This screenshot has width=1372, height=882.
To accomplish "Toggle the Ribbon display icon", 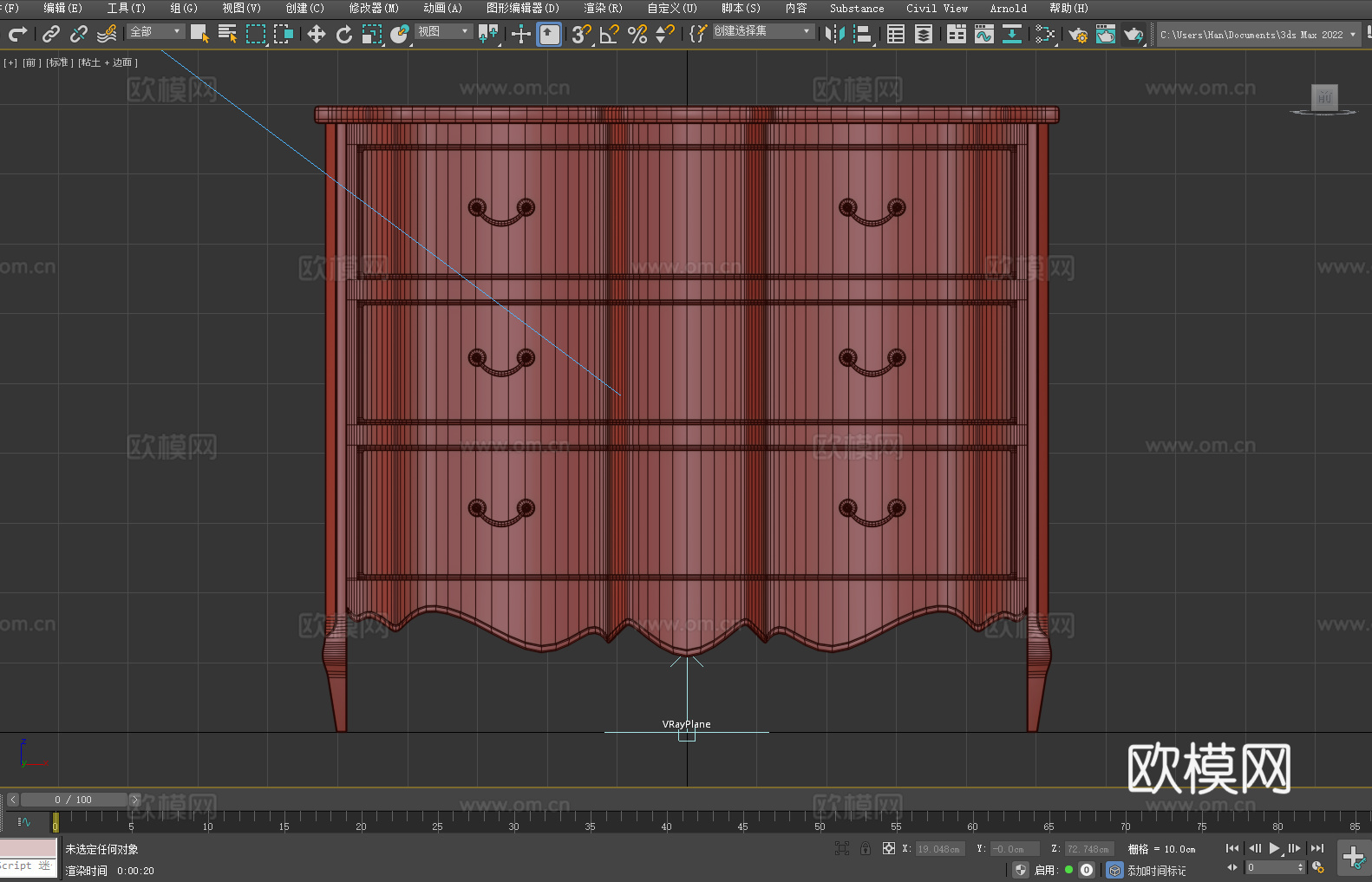I will [957, 34].
